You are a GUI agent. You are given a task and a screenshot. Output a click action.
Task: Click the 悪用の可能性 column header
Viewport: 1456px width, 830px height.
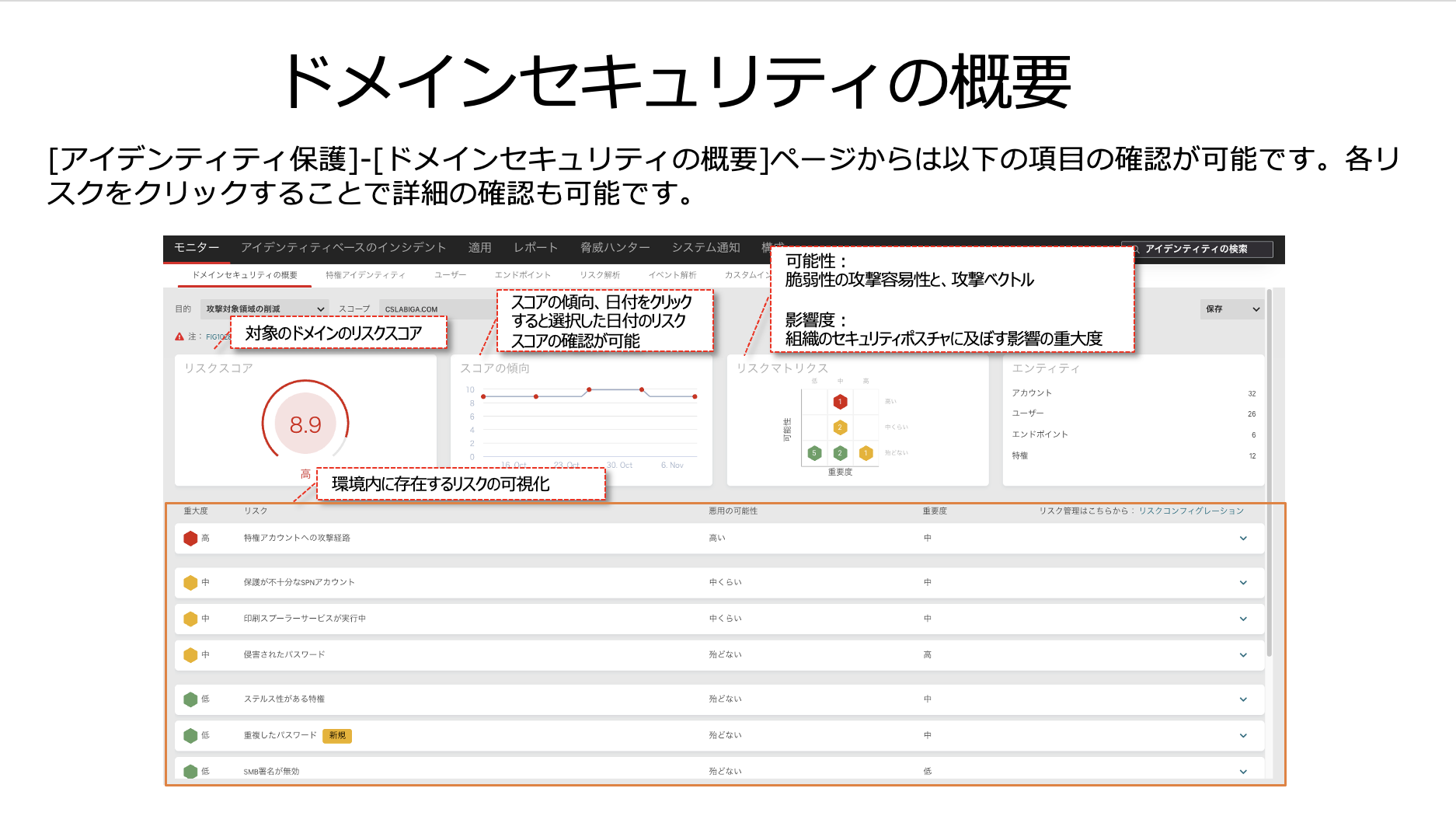[x=733, y=511]
